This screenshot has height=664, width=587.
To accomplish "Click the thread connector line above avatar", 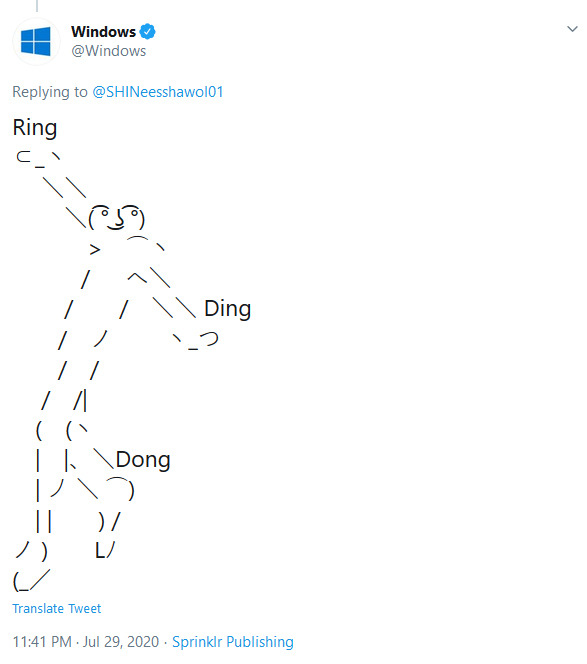I will [37, 6].
